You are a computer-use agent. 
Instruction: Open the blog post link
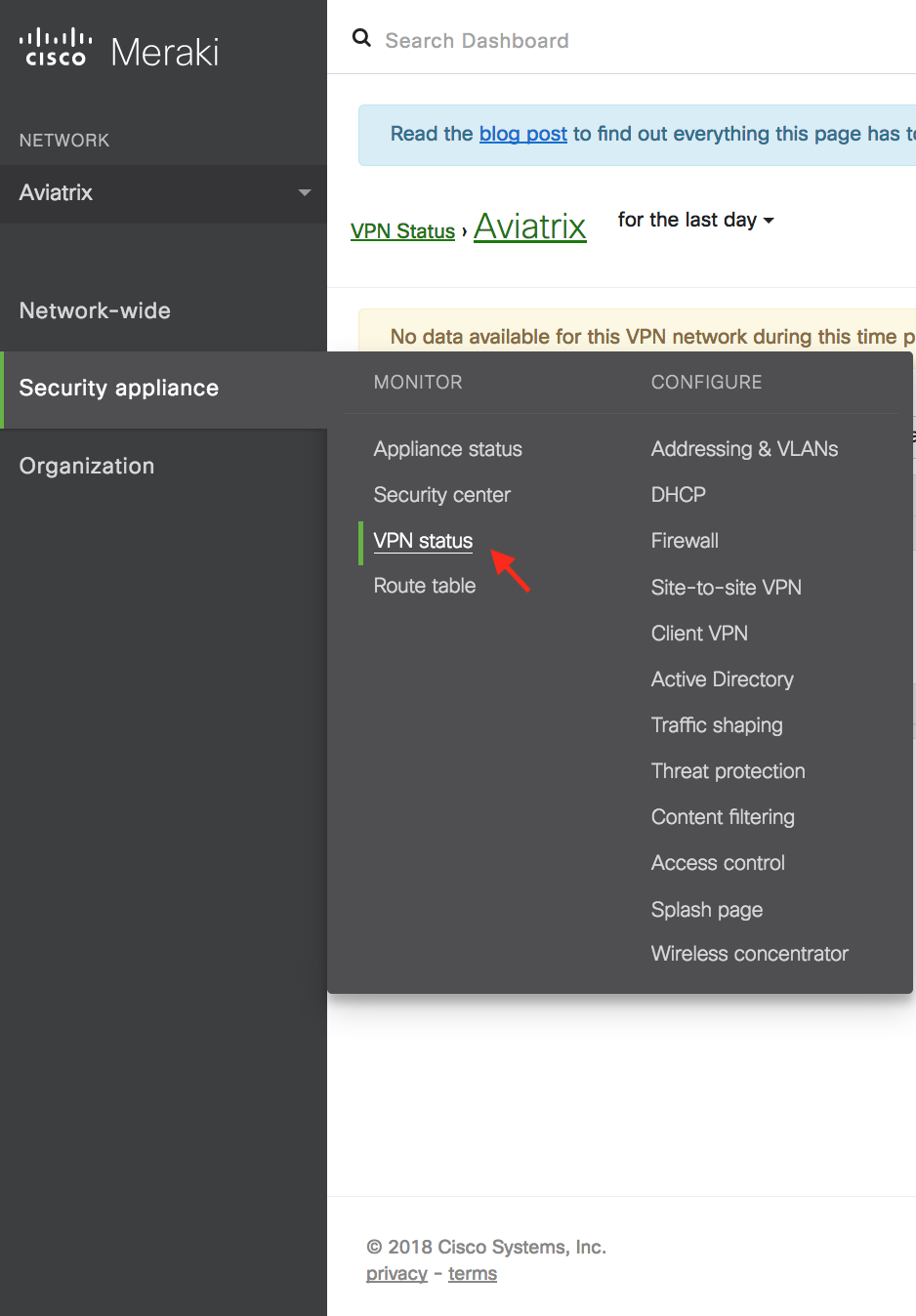click(x=522, y=134)
